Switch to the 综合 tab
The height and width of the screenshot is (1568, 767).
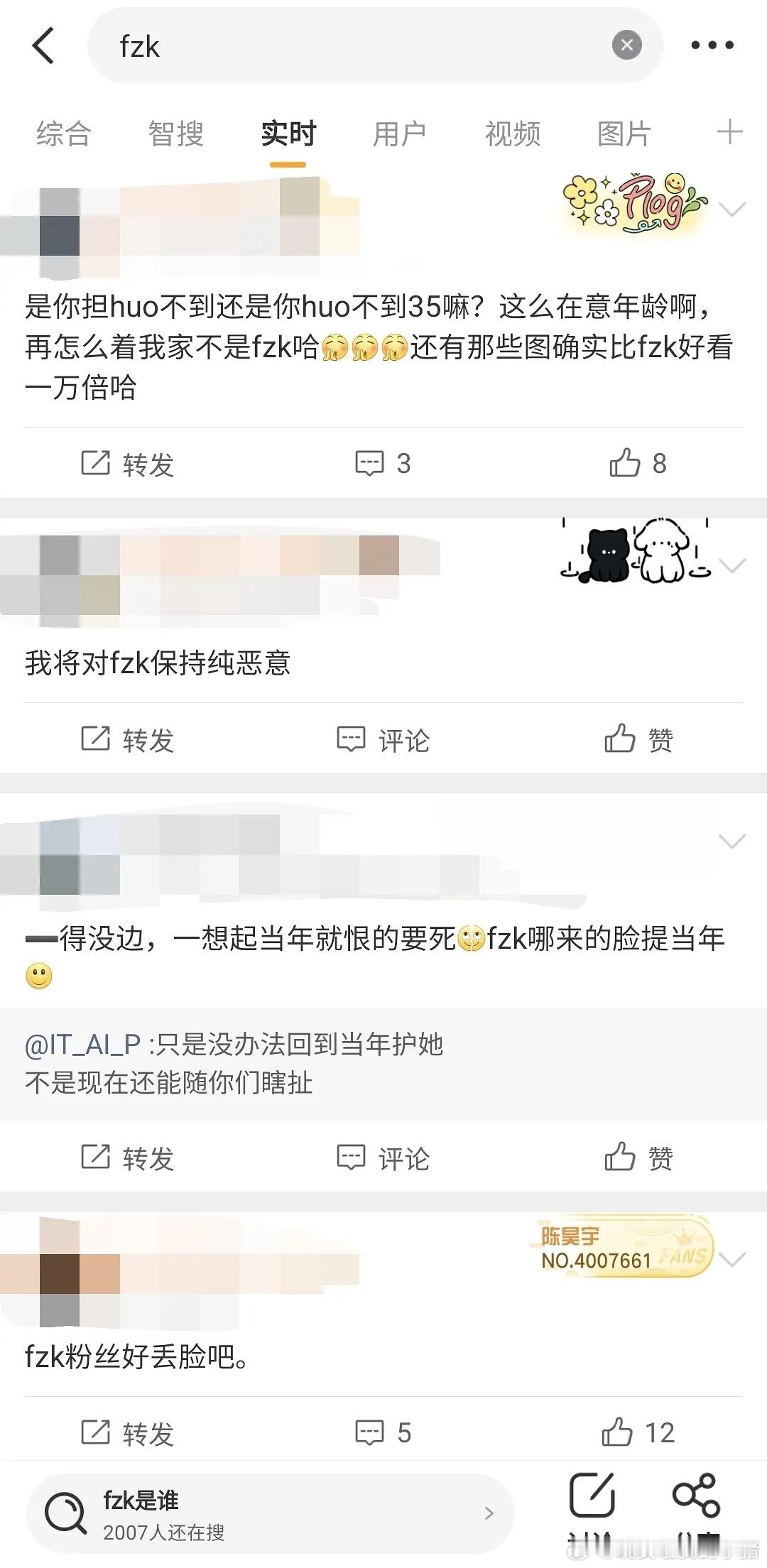coord(64,134)
